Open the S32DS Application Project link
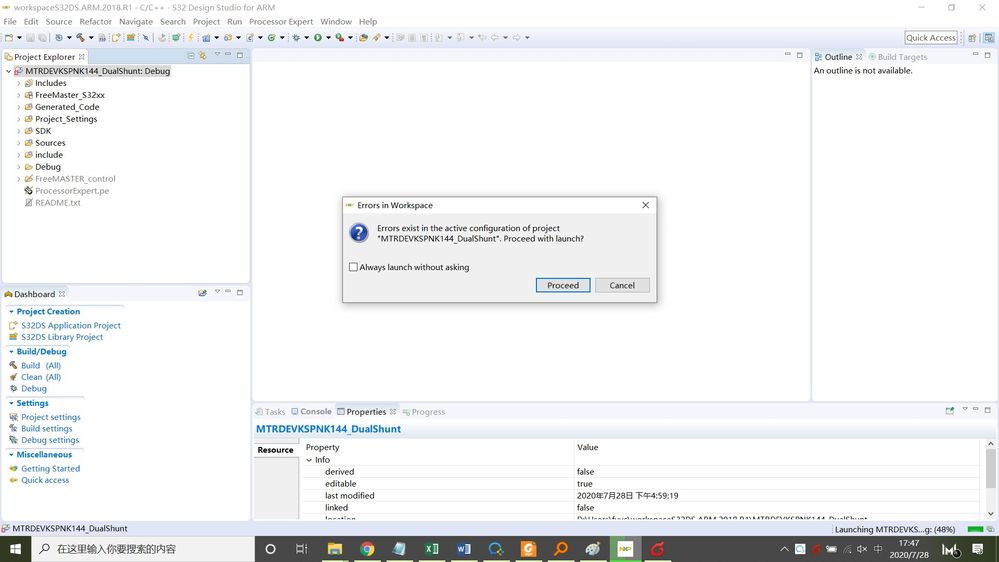999x562 pixels. tap(71, 325)
